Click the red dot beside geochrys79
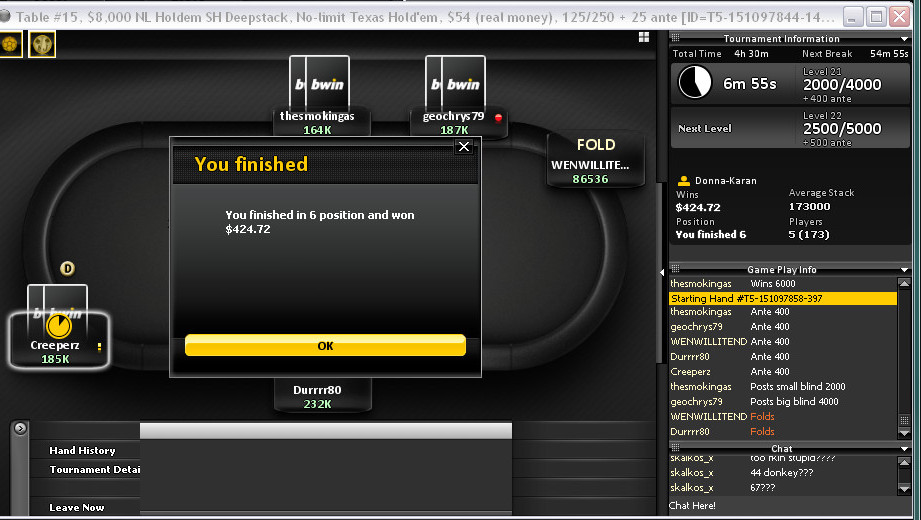Screen dimensions: 921x520 (498, 118)
